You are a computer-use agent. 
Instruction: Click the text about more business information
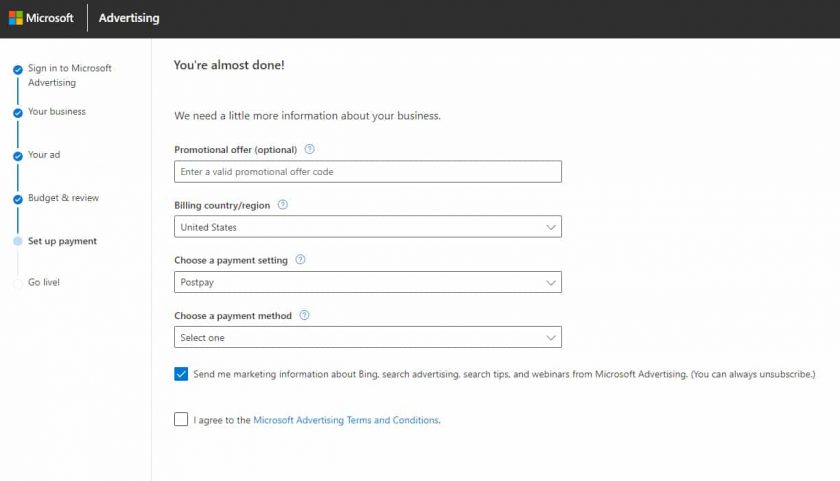pyautogui.click(x=307, y=116)
